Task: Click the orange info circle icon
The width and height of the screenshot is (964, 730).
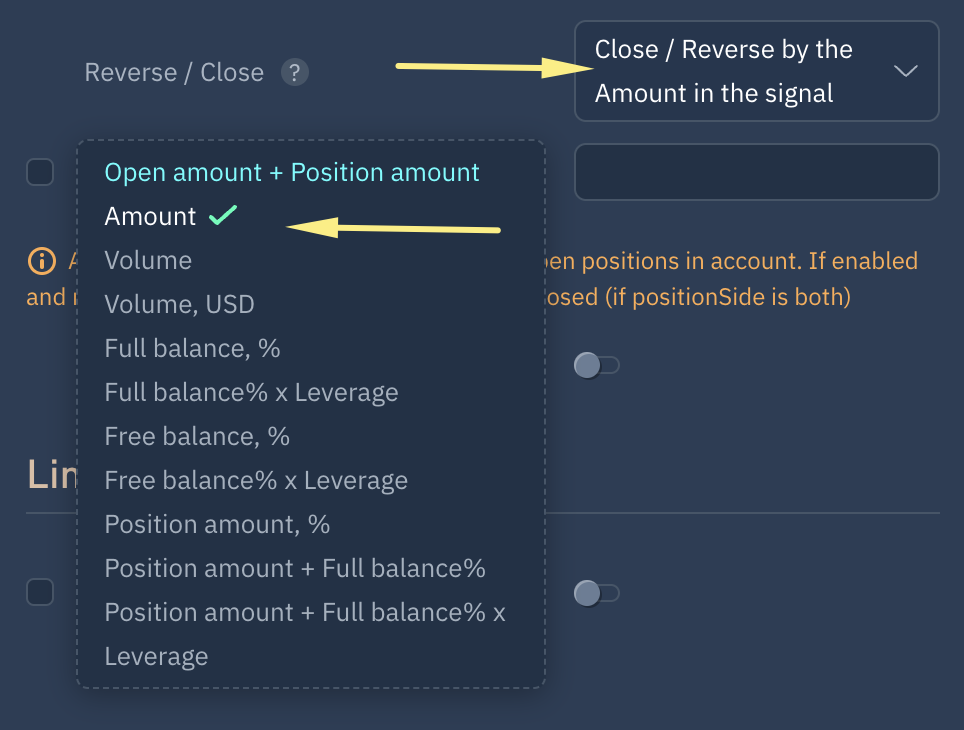Action: 41,262
